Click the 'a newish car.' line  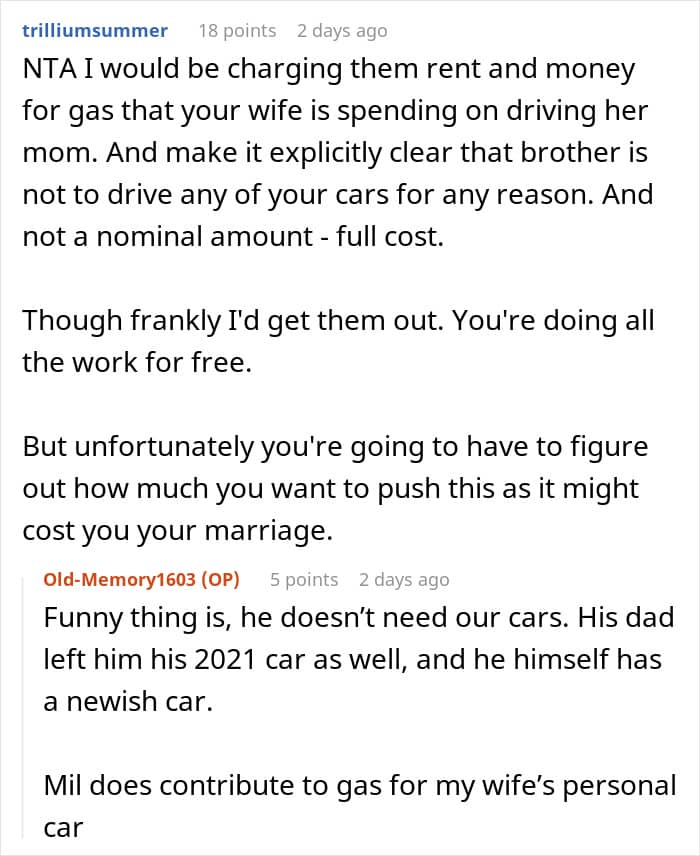pyautogui.click(x=126, y=702)
